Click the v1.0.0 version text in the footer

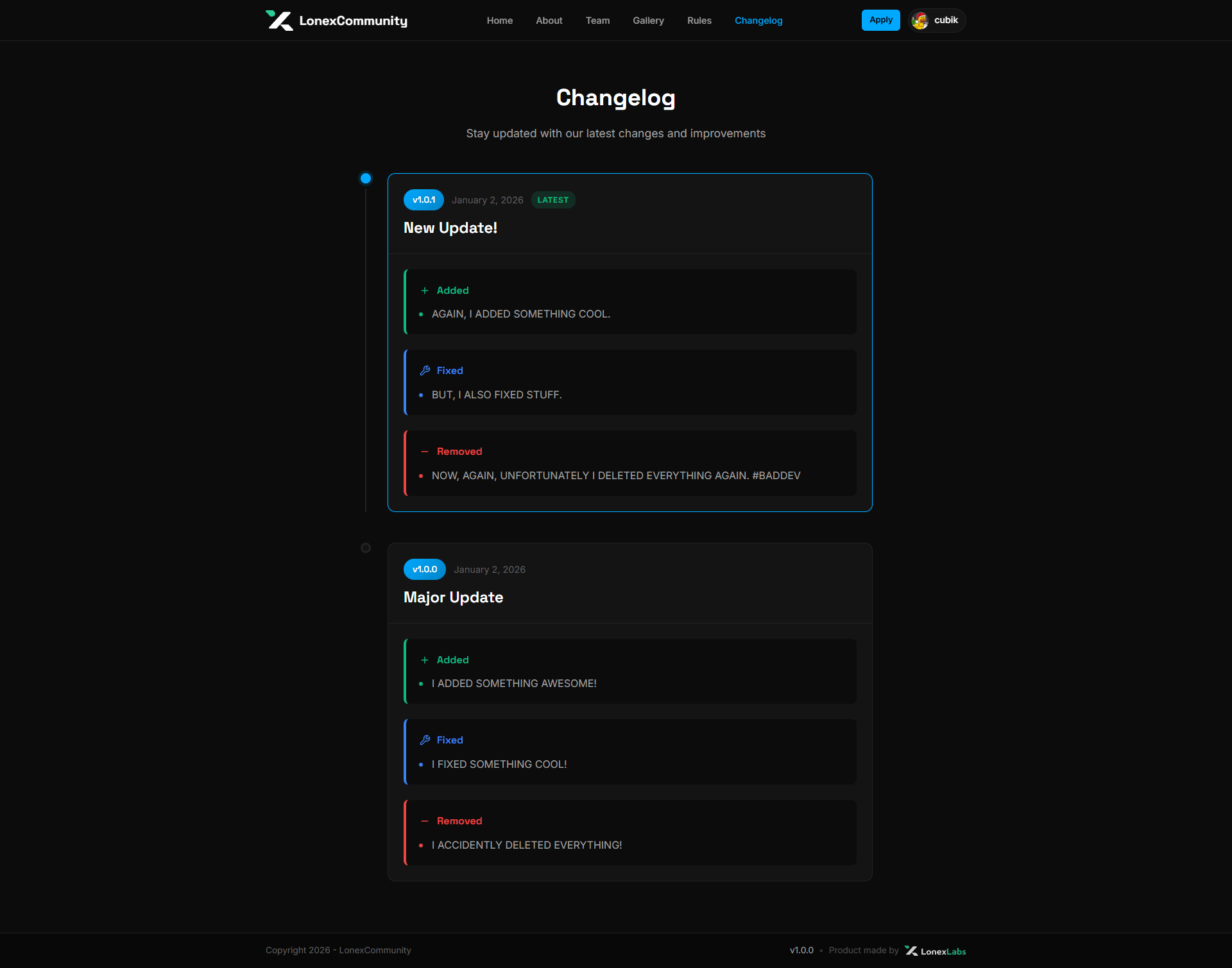[x=801, y=951]
